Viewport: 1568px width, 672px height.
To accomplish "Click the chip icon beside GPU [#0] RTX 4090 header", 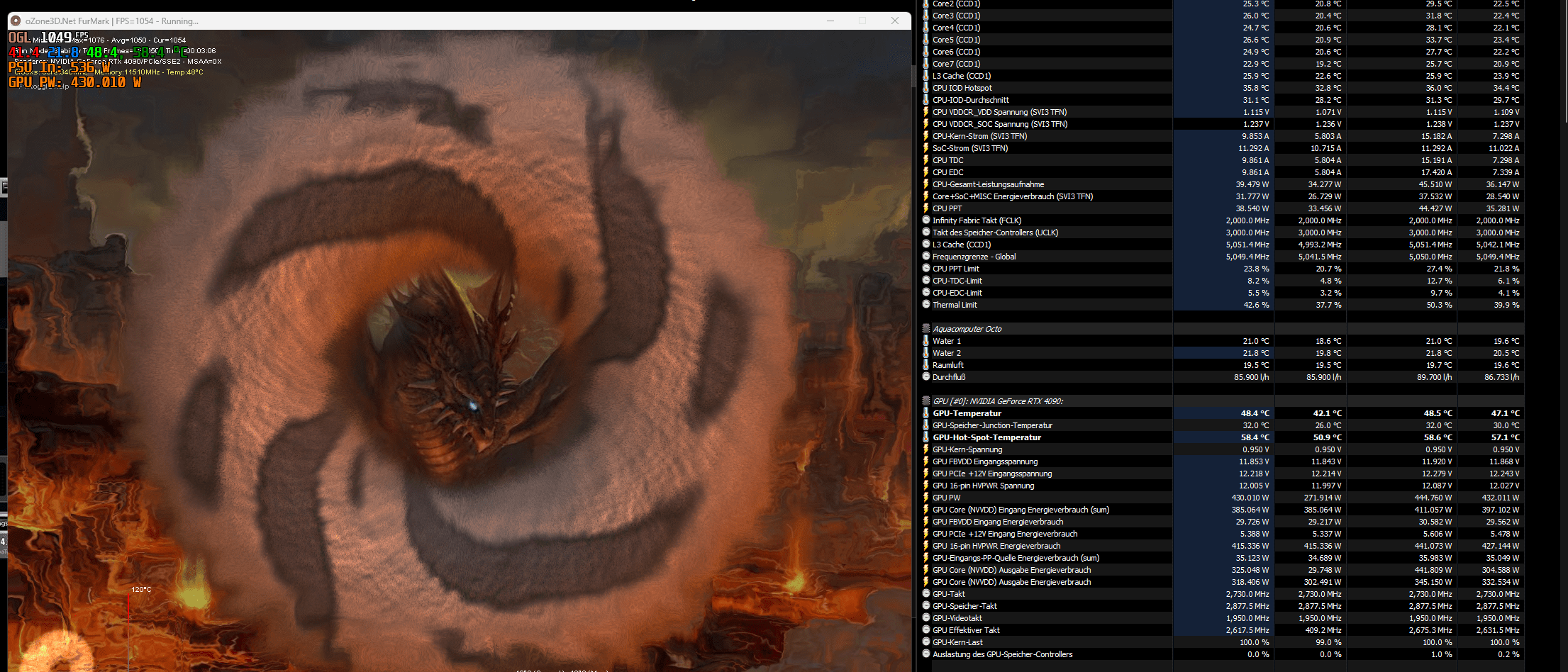I will 925,401.
